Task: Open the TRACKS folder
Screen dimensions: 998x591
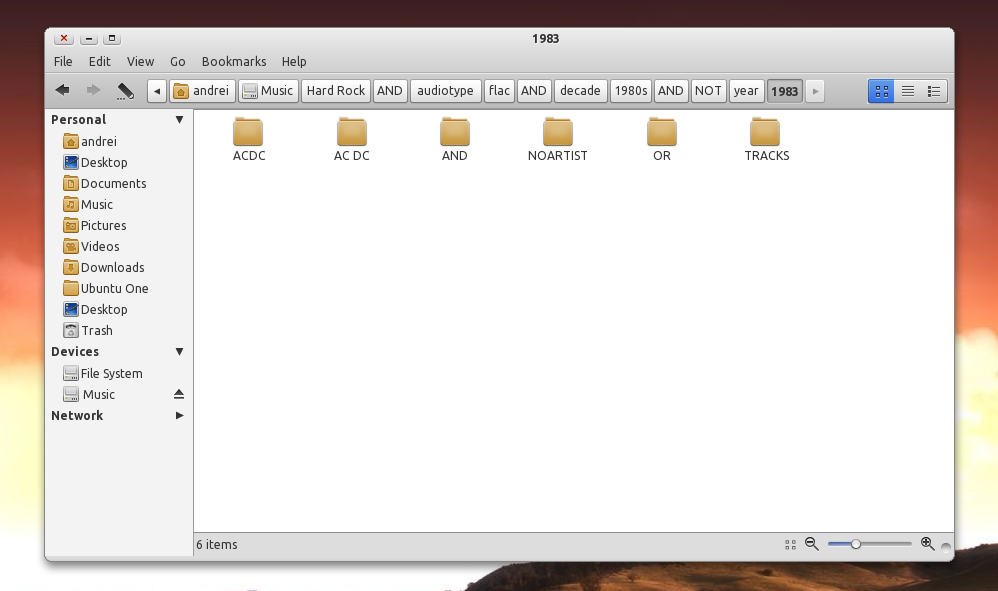Action: point(766,139)
